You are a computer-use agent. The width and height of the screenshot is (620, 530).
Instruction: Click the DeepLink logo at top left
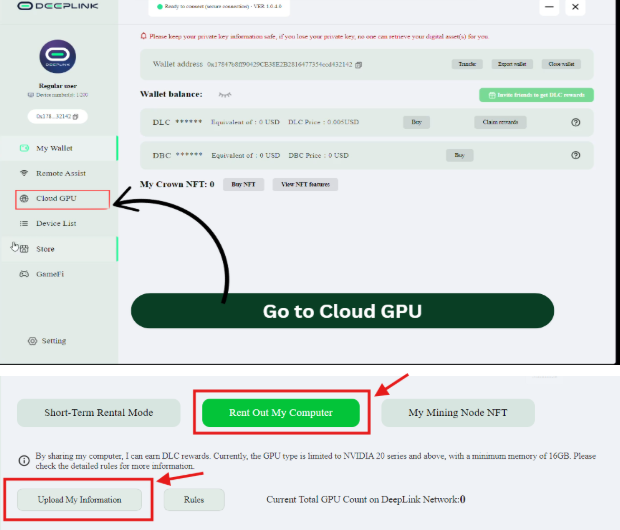58,6
